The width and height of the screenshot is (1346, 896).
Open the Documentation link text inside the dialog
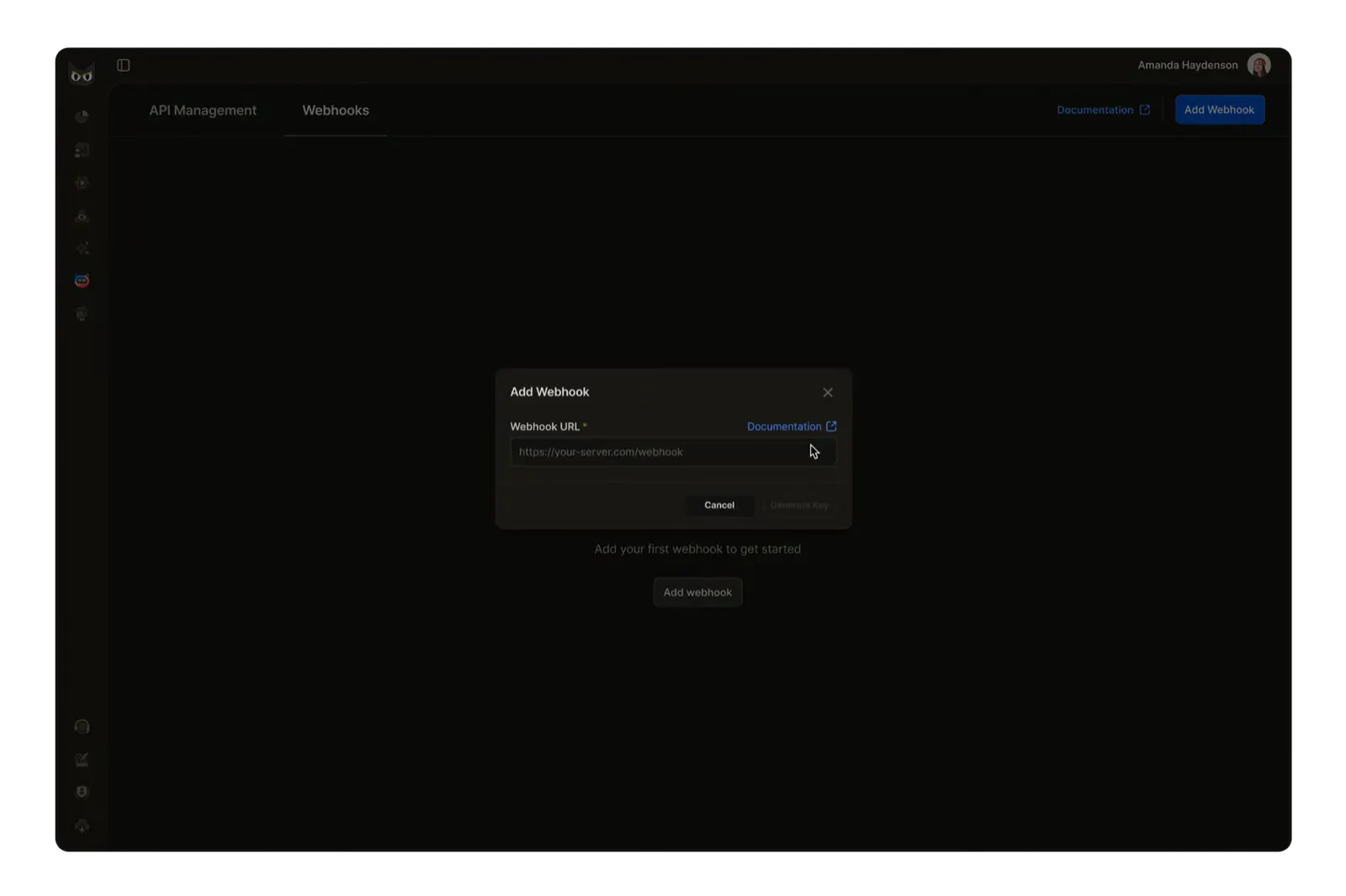click(784, 427)
